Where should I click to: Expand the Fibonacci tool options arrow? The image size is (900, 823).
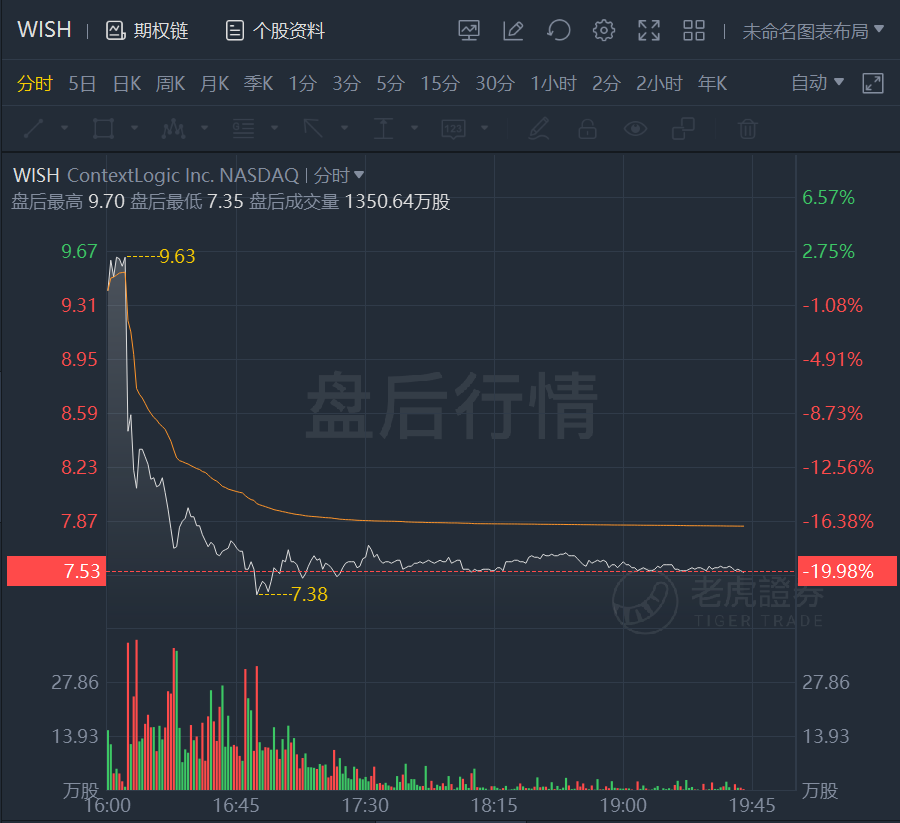pyautogui.click(x=274, y=127)
